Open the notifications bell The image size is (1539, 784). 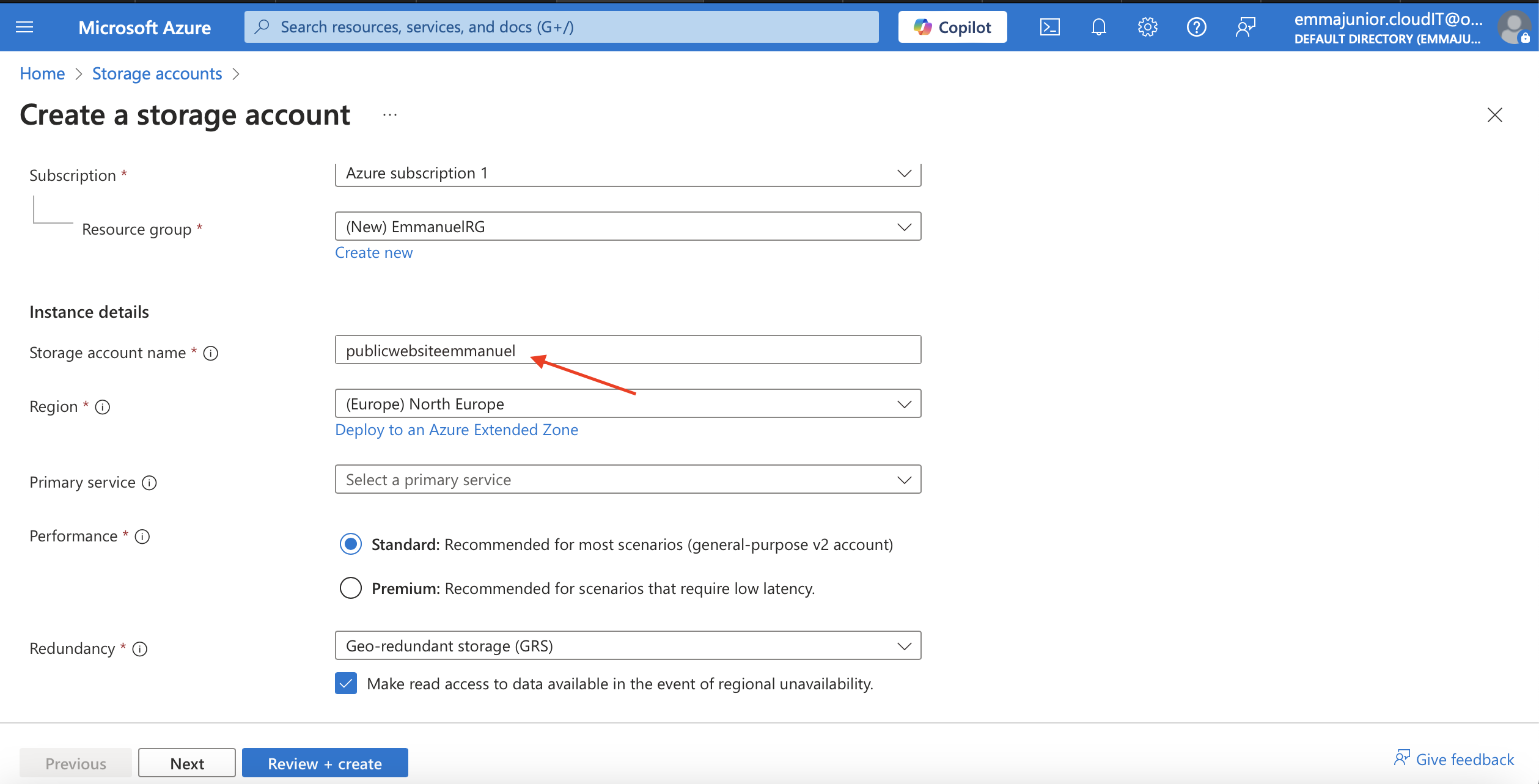(1098, 27)
